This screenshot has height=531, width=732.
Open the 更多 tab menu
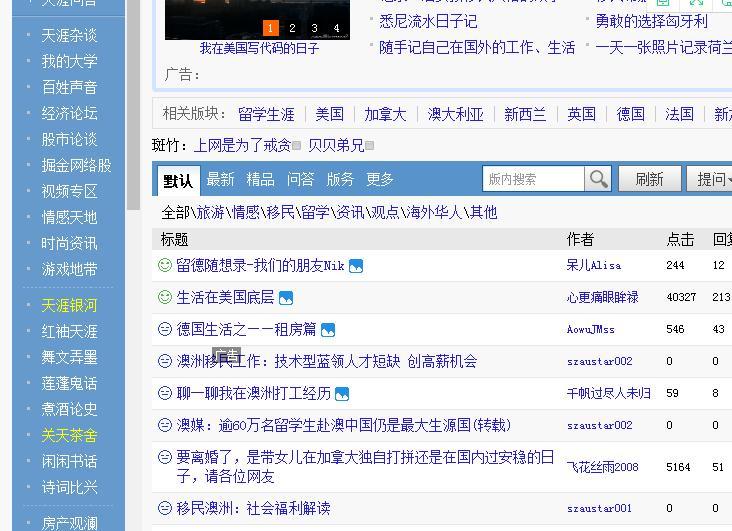[x=380, y=179]
